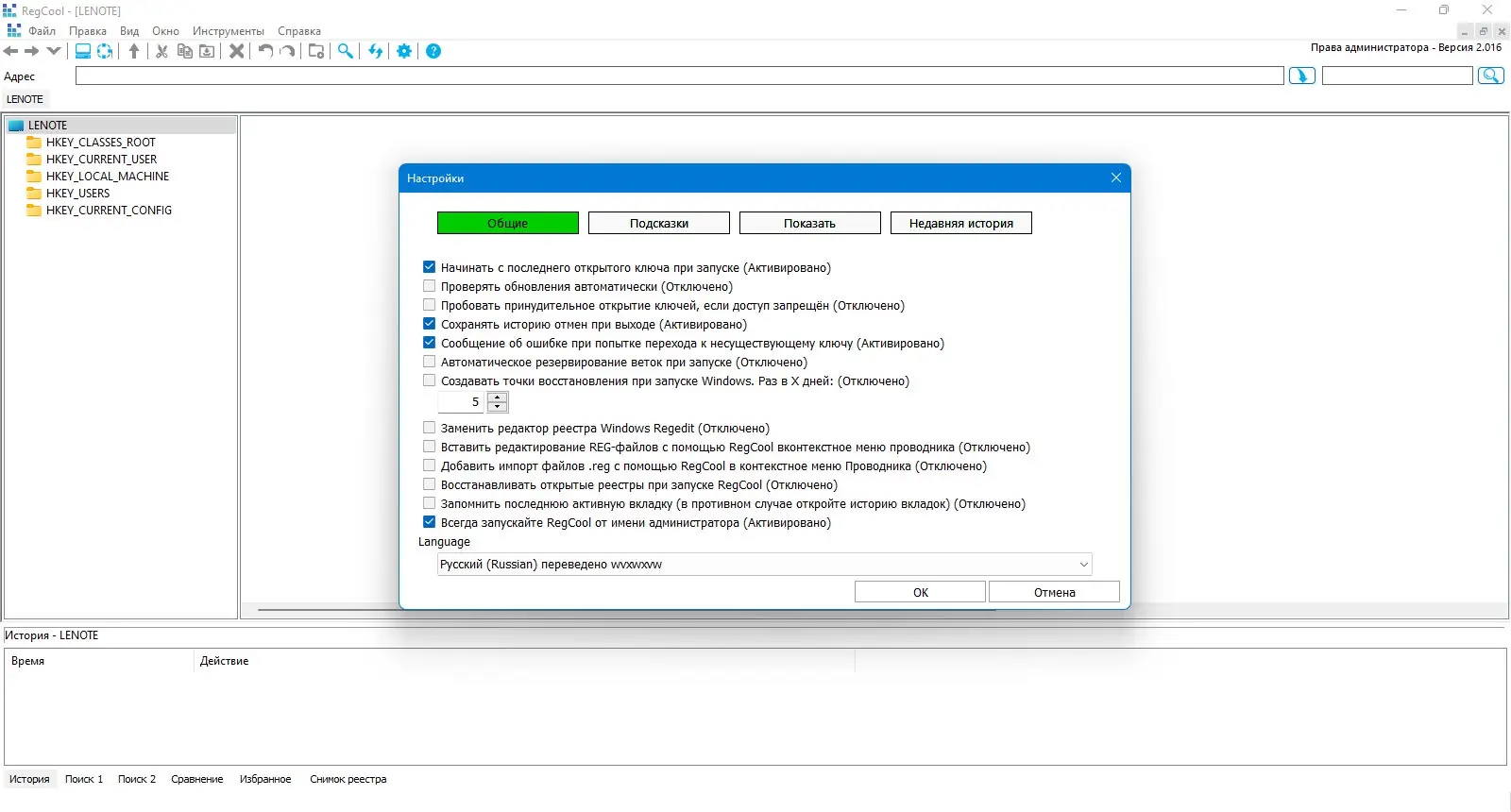Screen dimensions: 1511x812
Task: Open the Инструменты menu
Action: pos(229,31)
